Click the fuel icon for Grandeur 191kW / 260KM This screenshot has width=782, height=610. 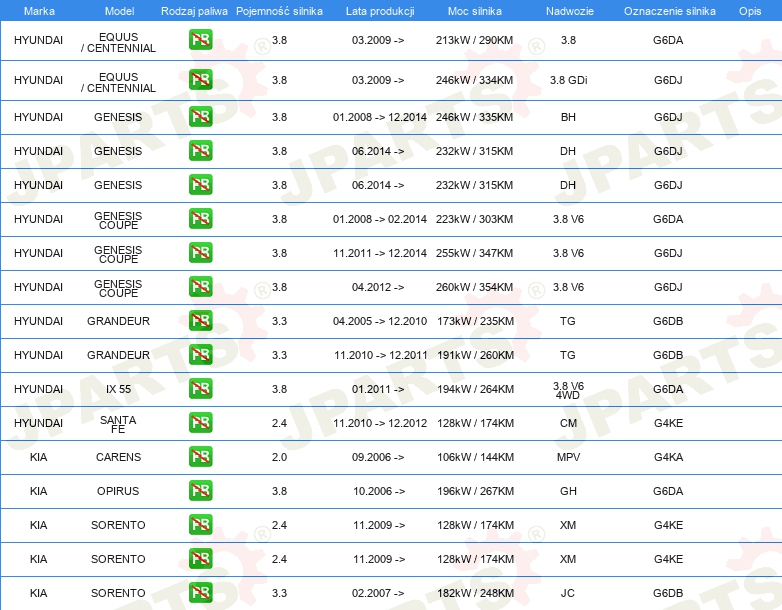[200, 355]
